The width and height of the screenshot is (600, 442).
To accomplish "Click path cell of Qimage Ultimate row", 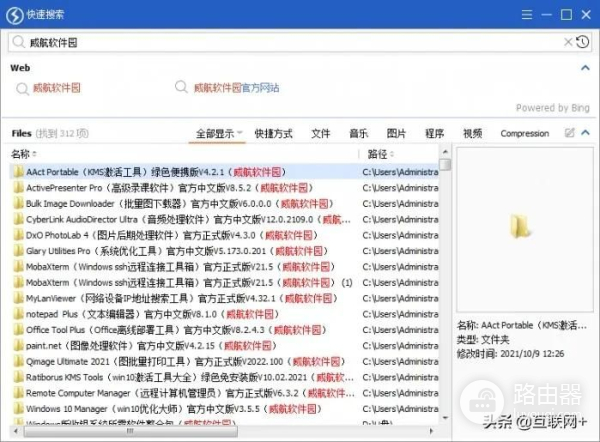I will pos(400,361).
